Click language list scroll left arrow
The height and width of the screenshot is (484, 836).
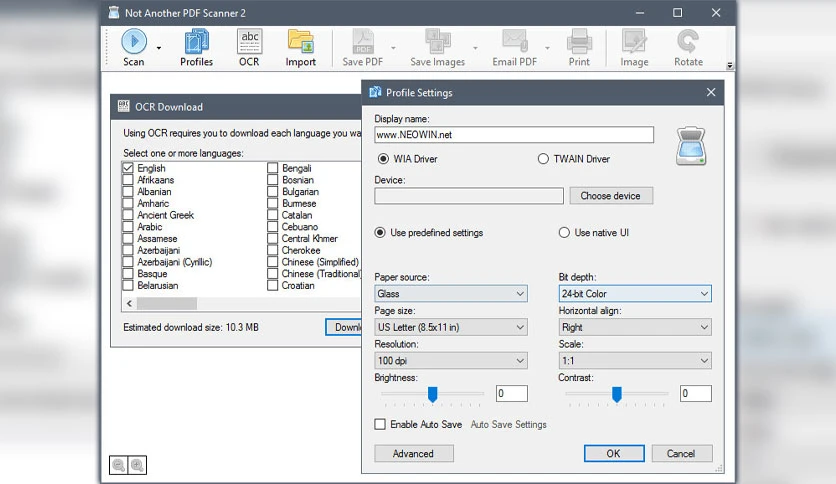(x=130, y=303)
